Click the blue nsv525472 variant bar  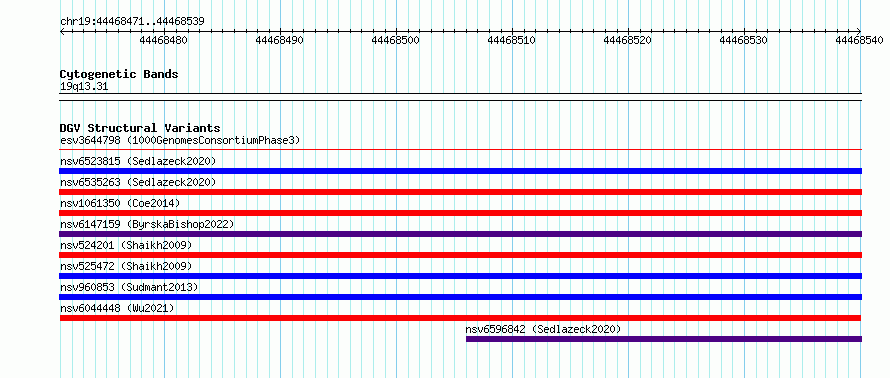[x=461, y=276]
